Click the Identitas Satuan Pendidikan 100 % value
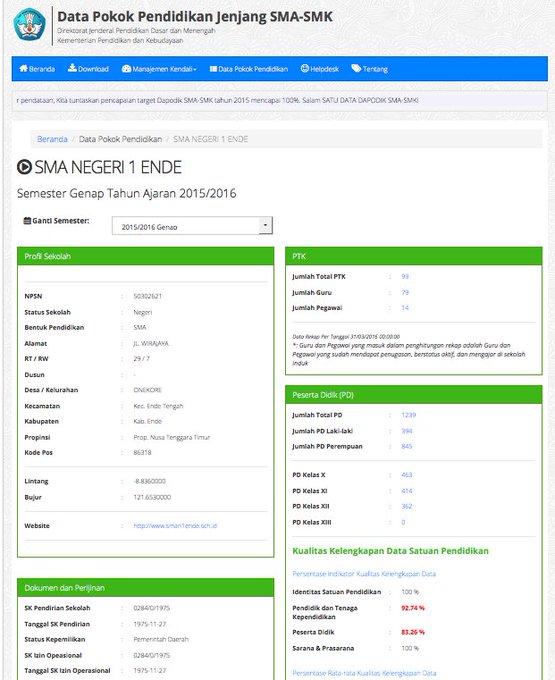This screenshot has height=680, width=555. [410, 592]
